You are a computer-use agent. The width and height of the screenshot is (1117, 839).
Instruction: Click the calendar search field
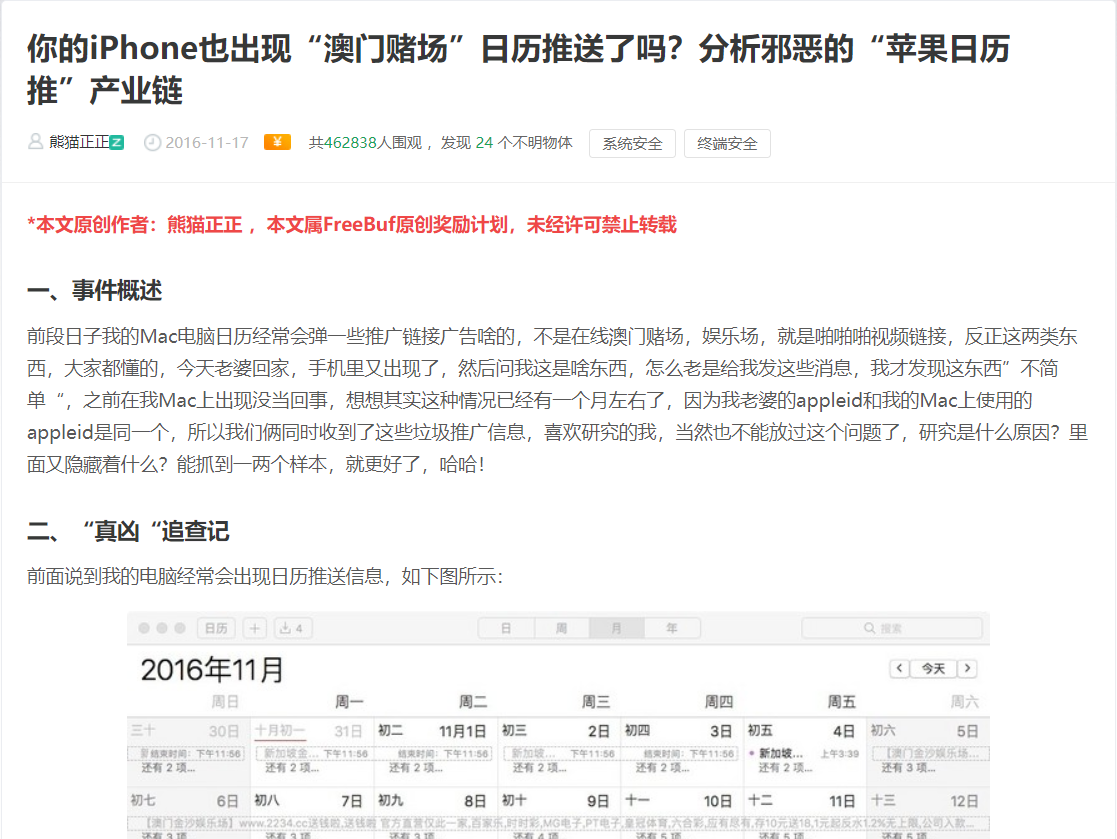(892, 628)
